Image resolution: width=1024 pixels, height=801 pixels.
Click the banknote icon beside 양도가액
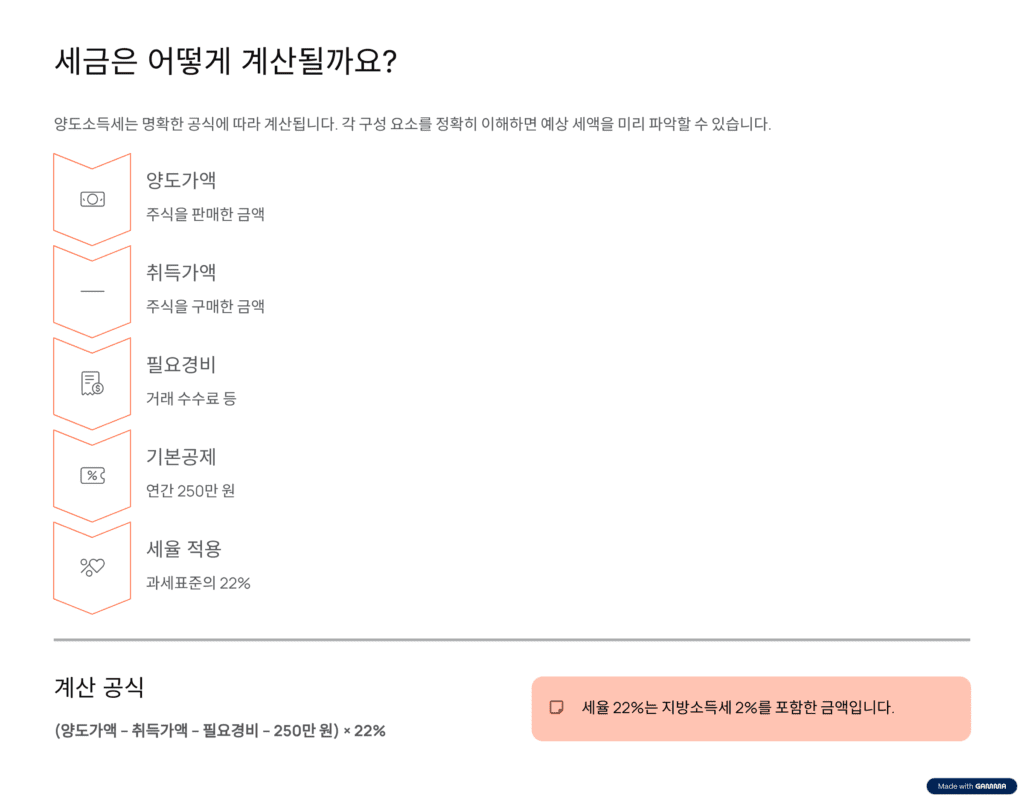tap(92, 199)
